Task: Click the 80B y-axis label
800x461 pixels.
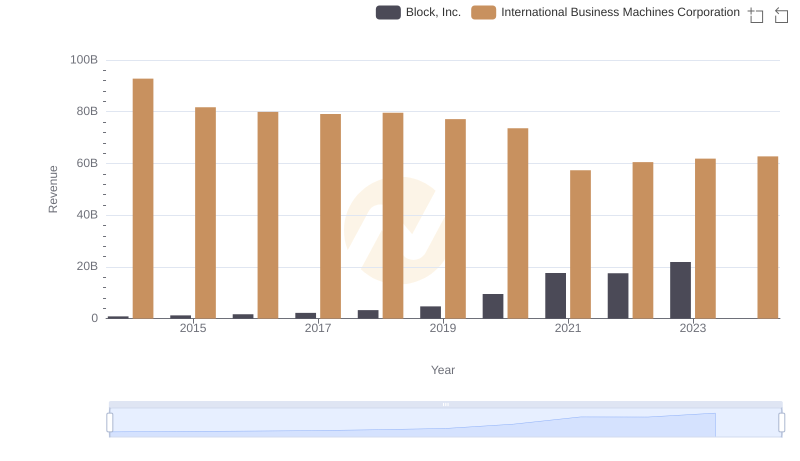Action: (x=87, y=111)
